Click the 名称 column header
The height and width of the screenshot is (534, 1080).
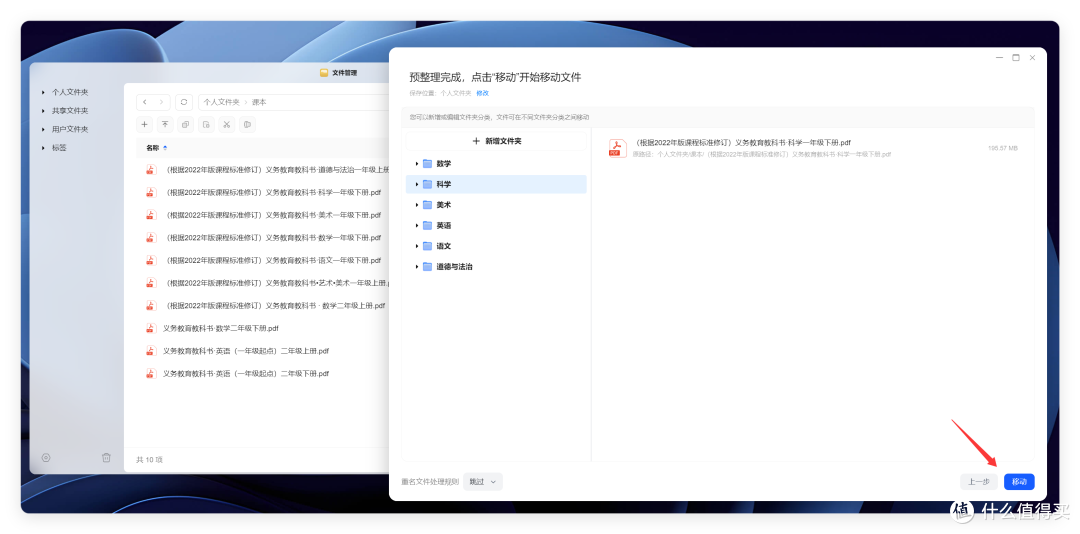click(152, 148)
